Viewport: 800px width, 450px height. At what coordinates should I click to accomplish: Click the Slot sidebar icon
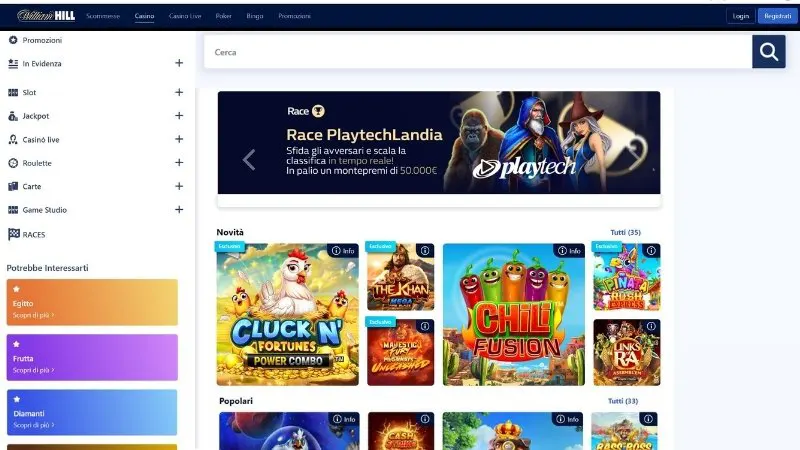pos(13,92)
